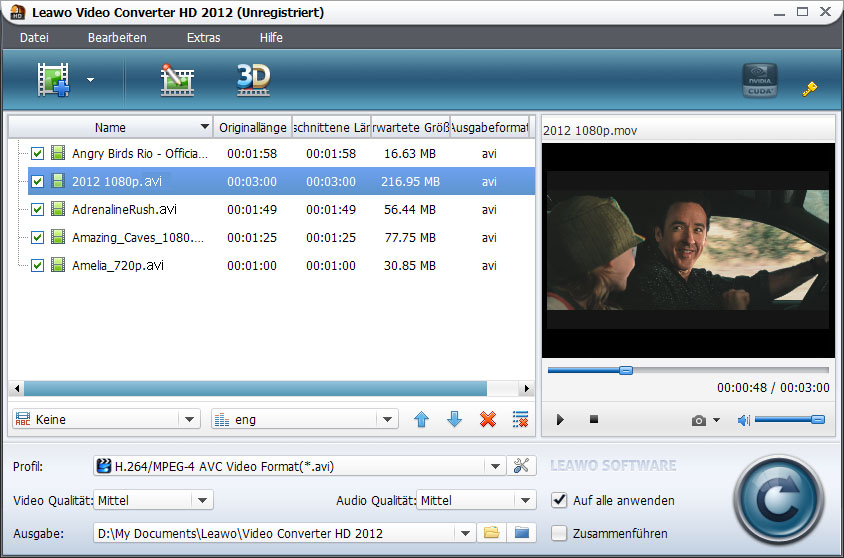Select the Amelia_720p.avi file name
Image resolution: width=844 pixels, height=558 pixels.
pos(118,265)
